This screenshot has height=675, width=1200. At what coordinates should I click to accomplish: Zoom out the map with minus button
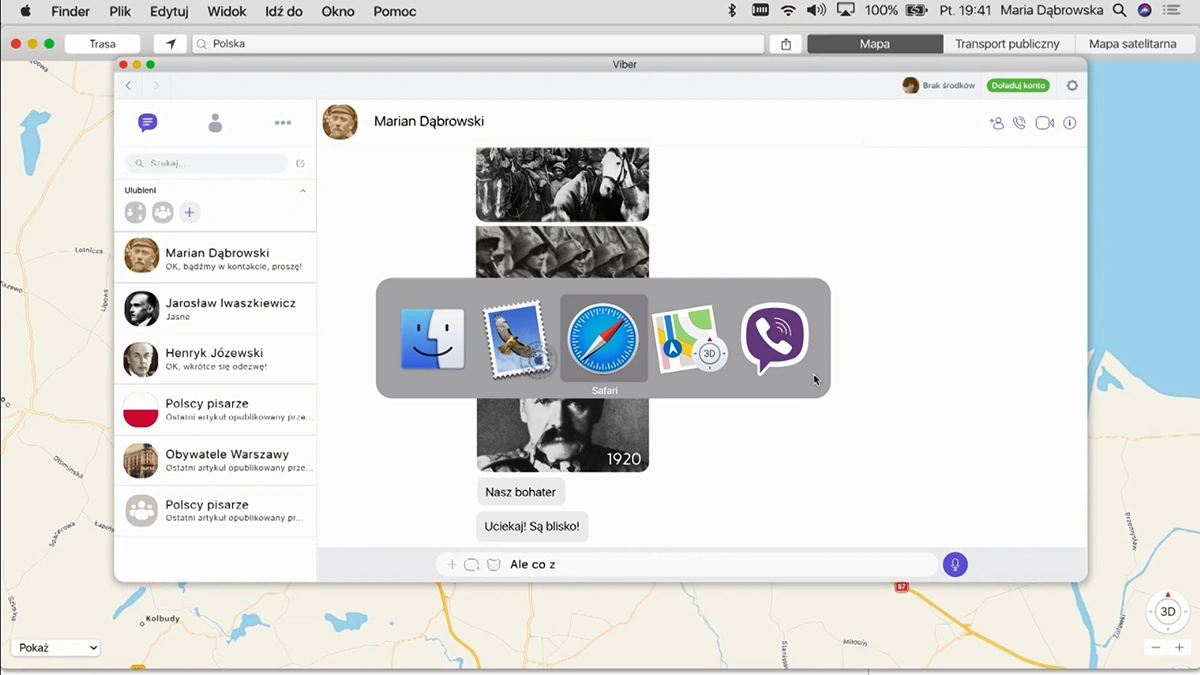click(1156, 648)
